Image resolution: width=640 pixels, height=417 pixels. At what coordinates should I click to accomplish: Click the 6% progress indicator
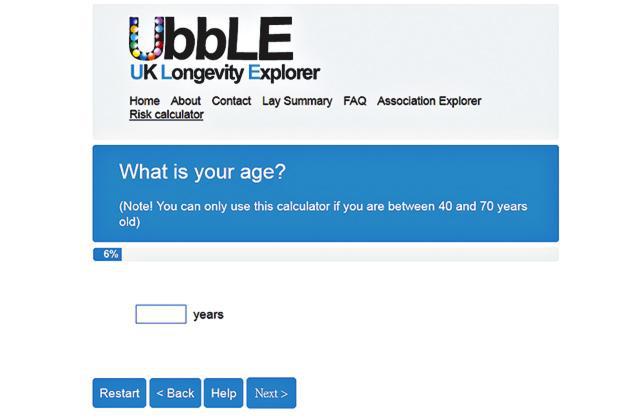click(107, 254)
